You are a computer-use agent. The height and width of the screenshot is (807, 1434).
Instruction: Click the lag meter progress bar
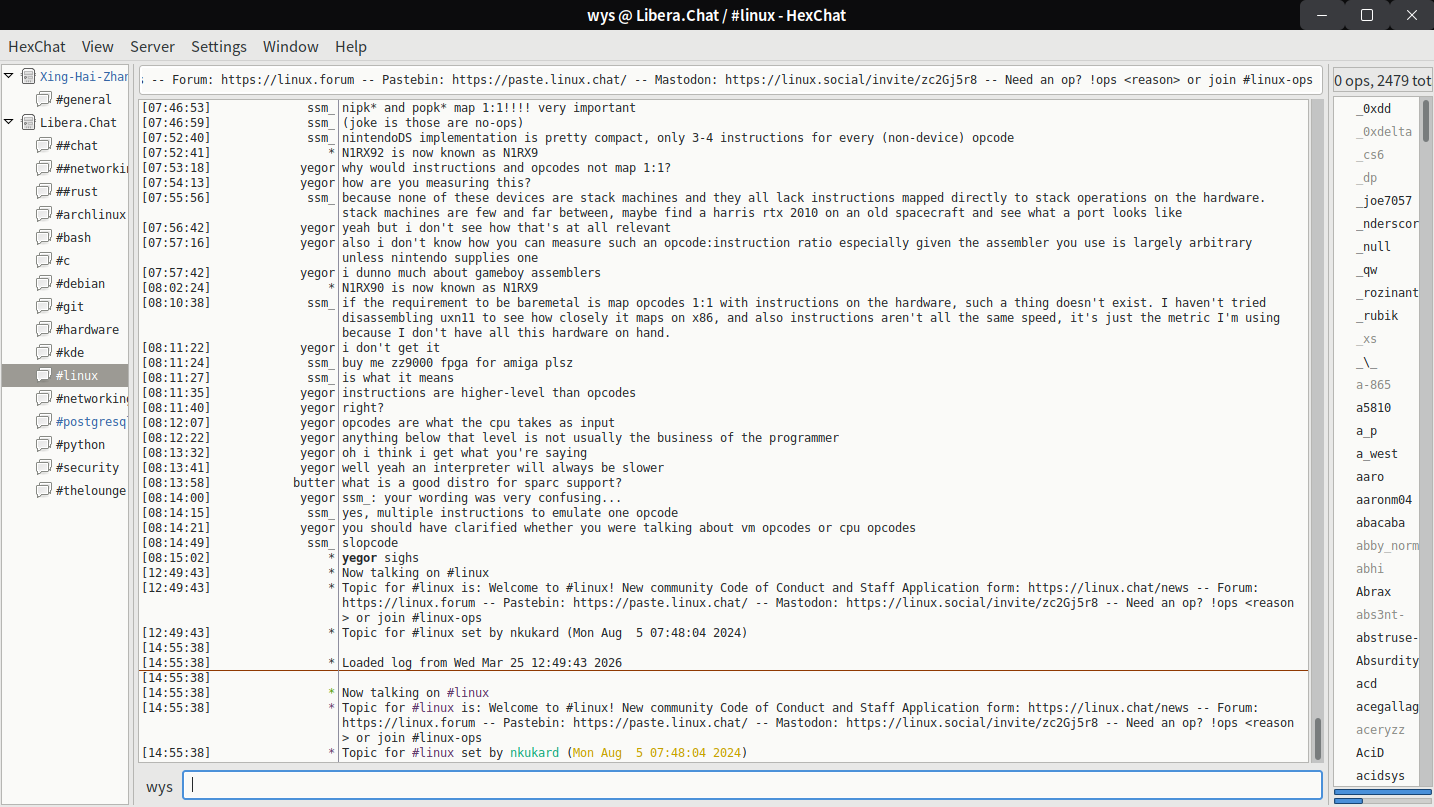click(1382, 792)
